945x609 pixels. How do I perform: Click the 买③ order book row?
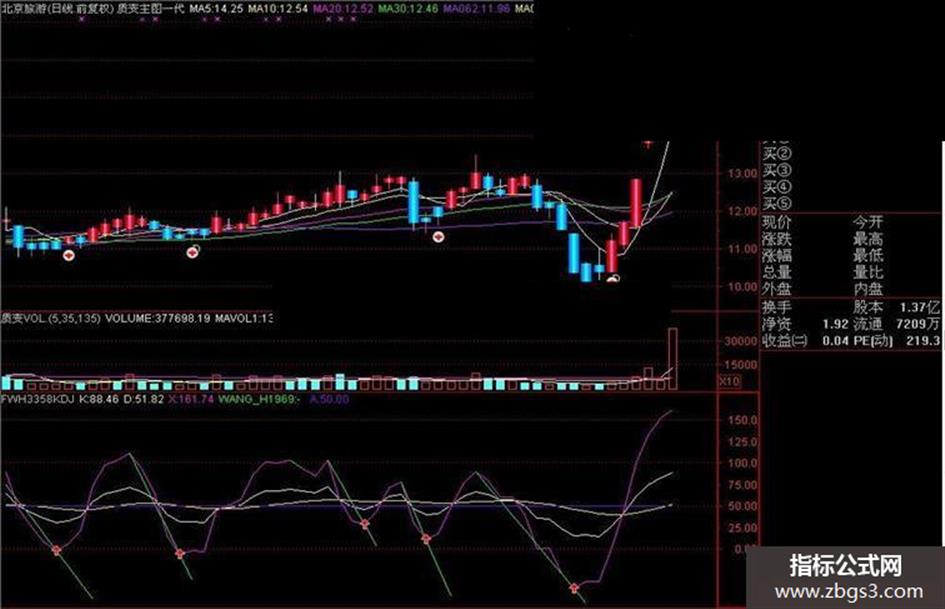pyautogui.click(x=777, y=171)
